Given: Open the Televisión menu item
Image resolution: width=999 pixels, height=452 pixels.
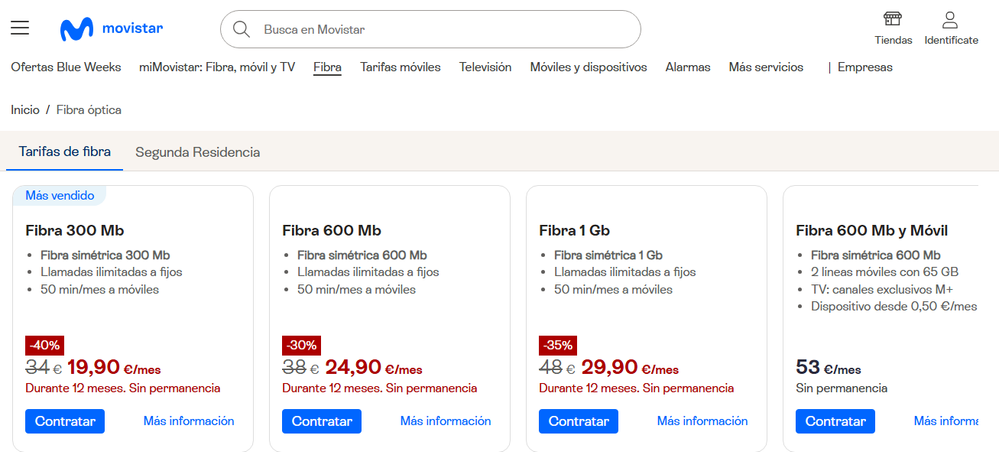Looking at the screenshot, I should [485, 67].
